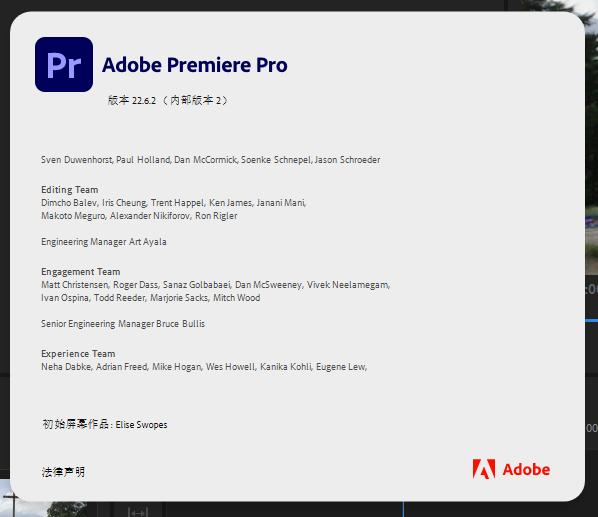The width and height of the screenshot is (598, 517).
Task: Click the Editing Team heading
Action: pos(70,189)
